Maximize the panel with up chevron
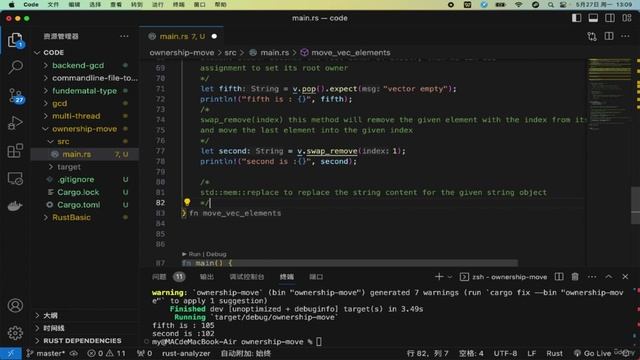The height and width of the screenshot is (360, 640). [609, 277]
